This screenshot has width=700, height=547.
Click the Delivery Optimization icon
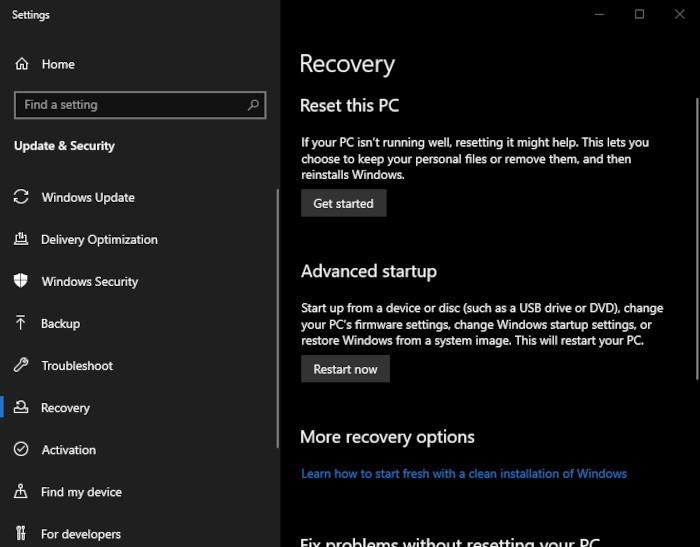tap(21, 239)
